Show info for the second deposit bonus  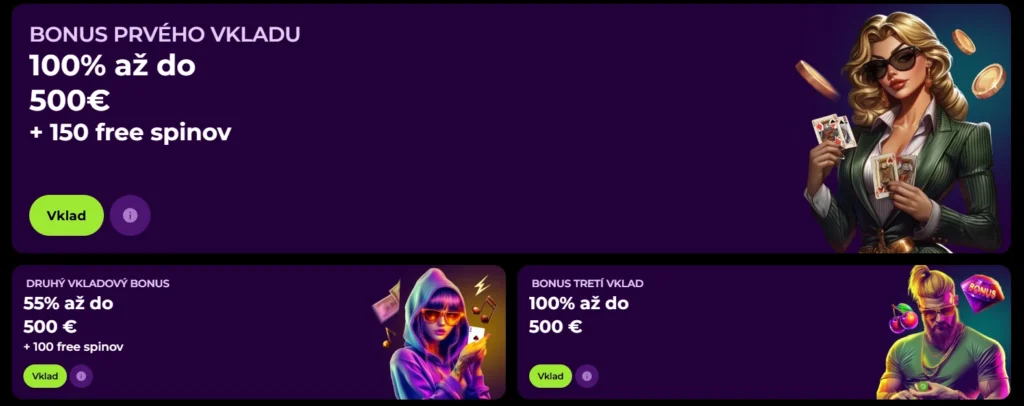coord(81,376)
